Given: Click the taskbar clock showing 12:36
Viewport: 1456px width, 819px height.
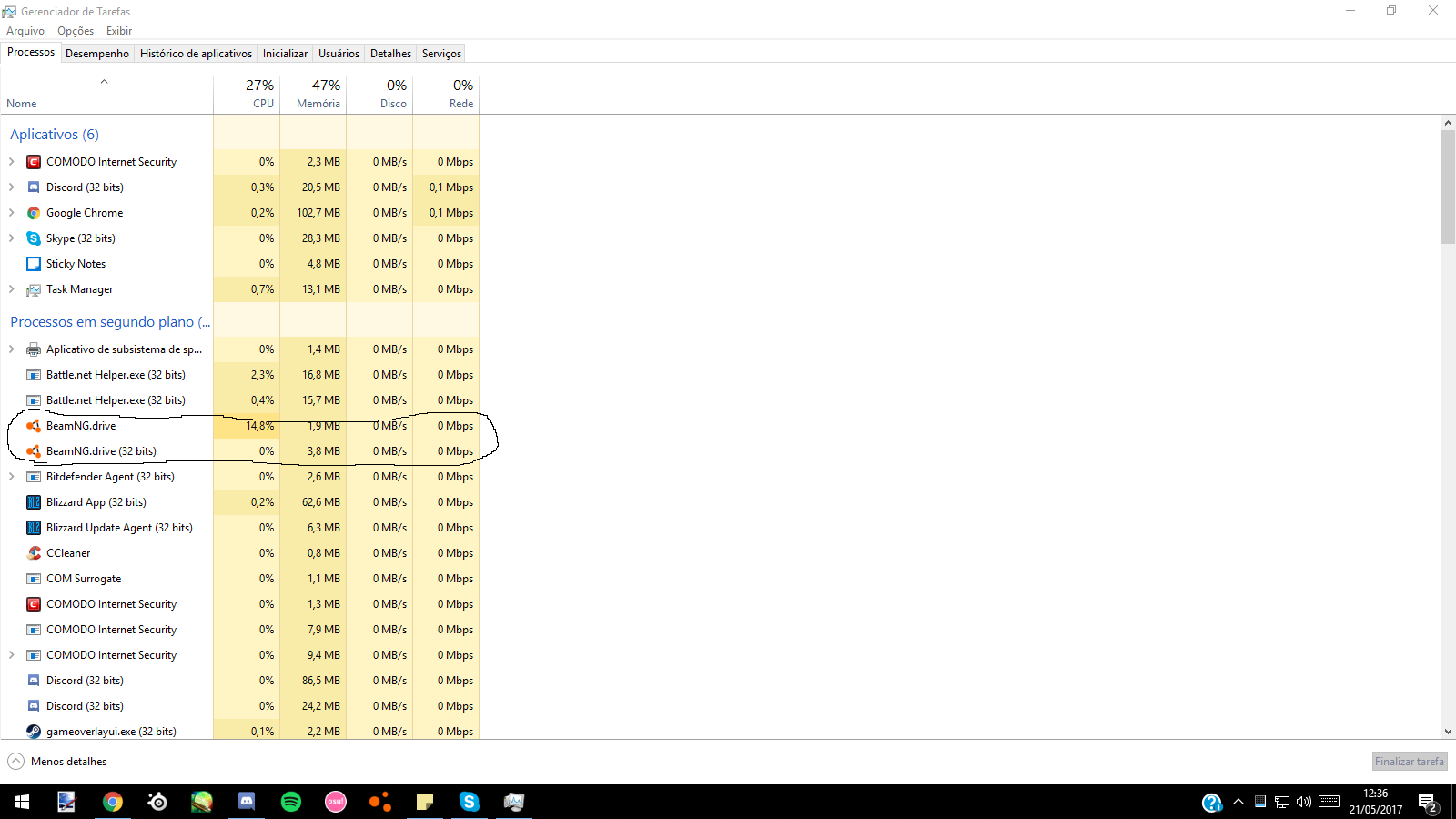Looking at the screenshot, I should (1375, 802).
